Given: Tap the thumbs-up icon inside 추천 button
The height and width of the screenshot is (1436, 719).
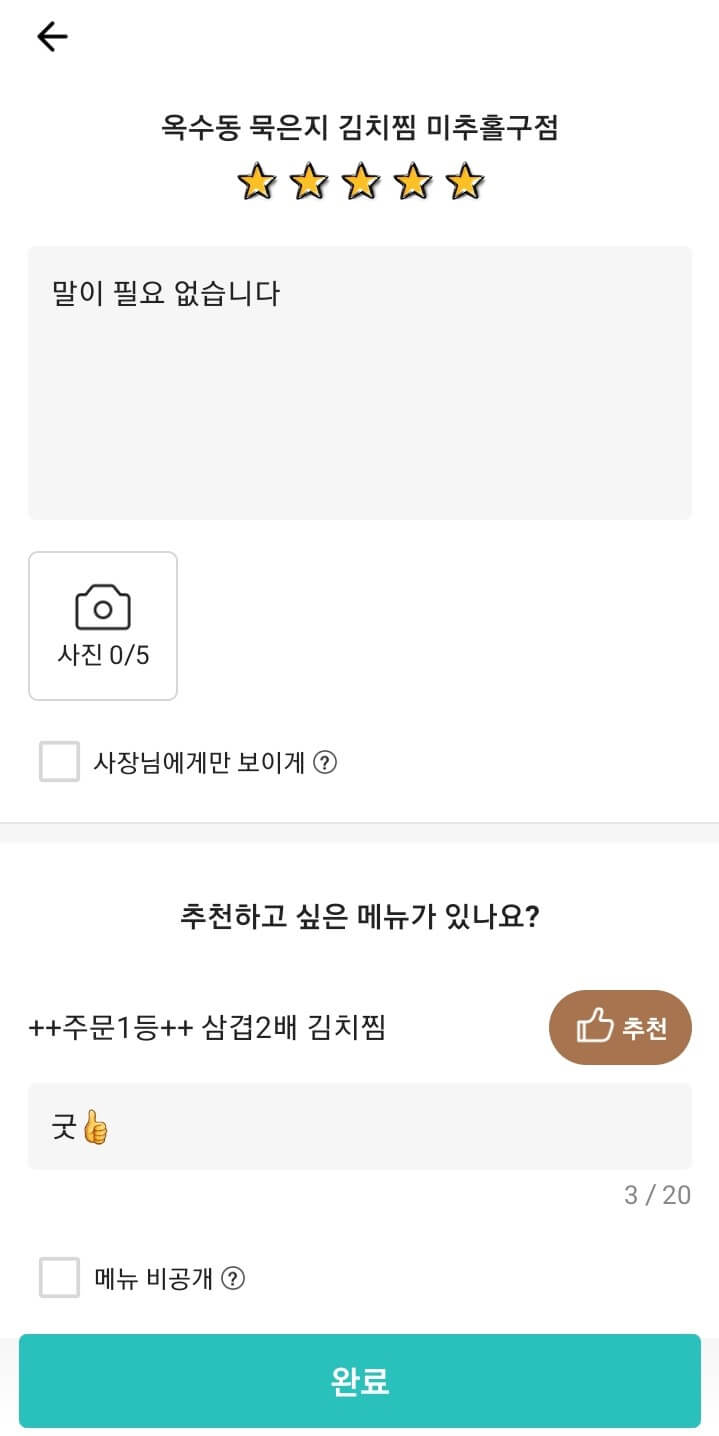Looking at the screenshot, I should 597,1027.
